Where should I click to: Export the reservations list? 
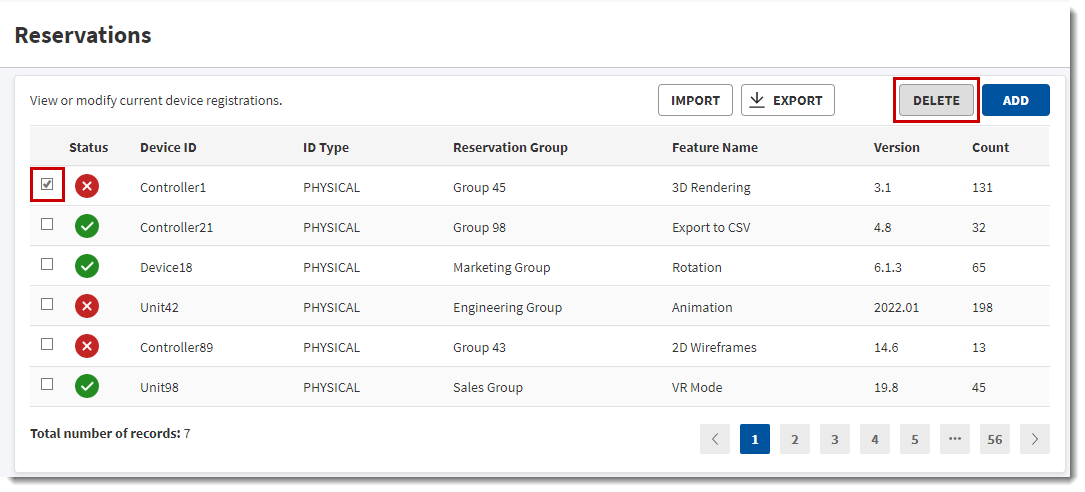(x=787, y=100)
